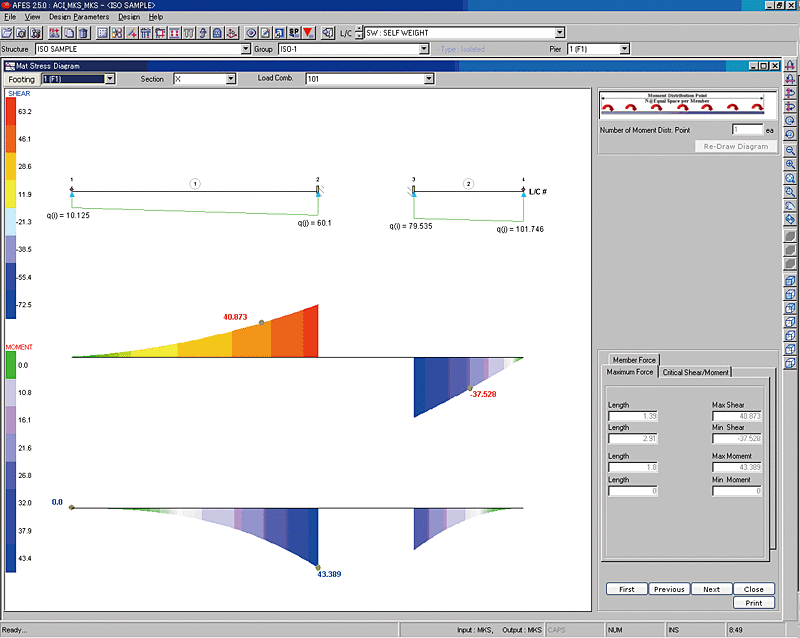Click the zoom in magnifier icon
This screenshot has height=638, width=800.
pyautogui.click(x=790, y=164)
